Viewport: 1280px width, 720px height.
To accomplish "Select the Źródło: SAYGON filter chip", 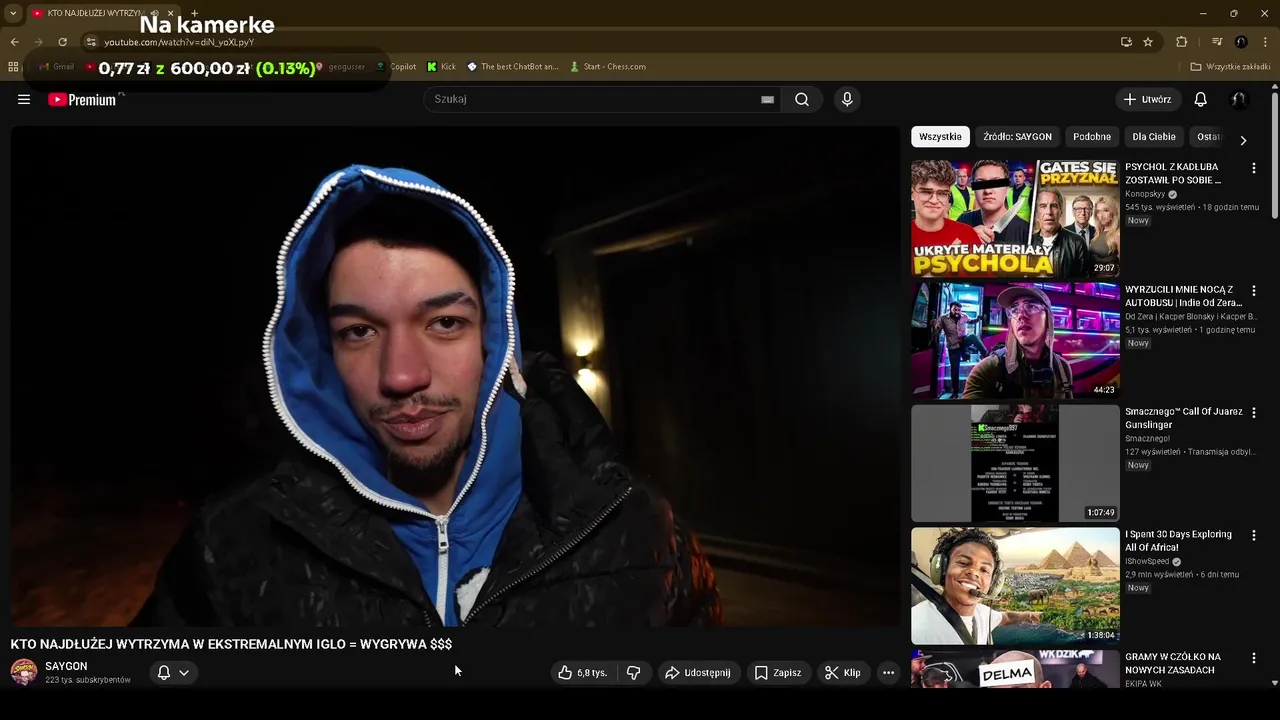I will click(x=1017, y=137).
